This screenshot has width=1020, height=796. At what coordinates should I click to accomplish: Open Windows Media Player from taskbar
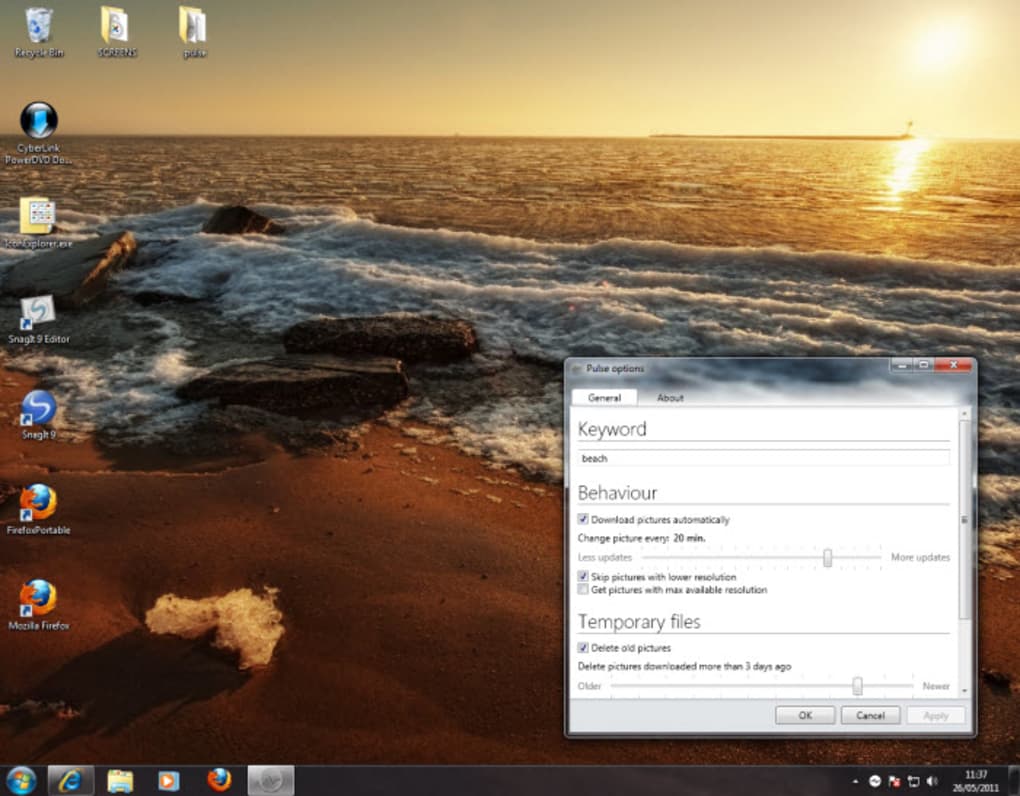(169, 780)
